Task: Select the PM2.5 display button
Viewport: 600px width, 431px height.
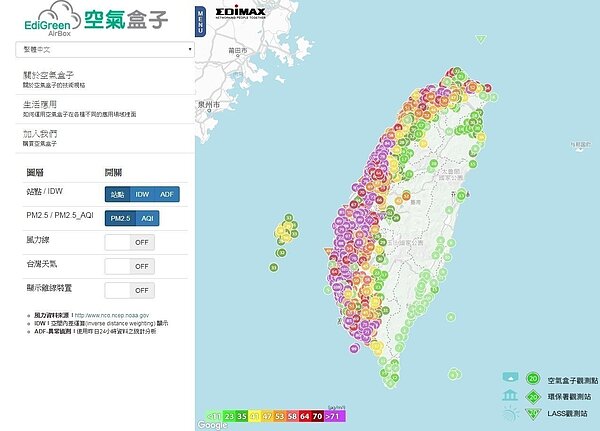Action: click(121, 218)
